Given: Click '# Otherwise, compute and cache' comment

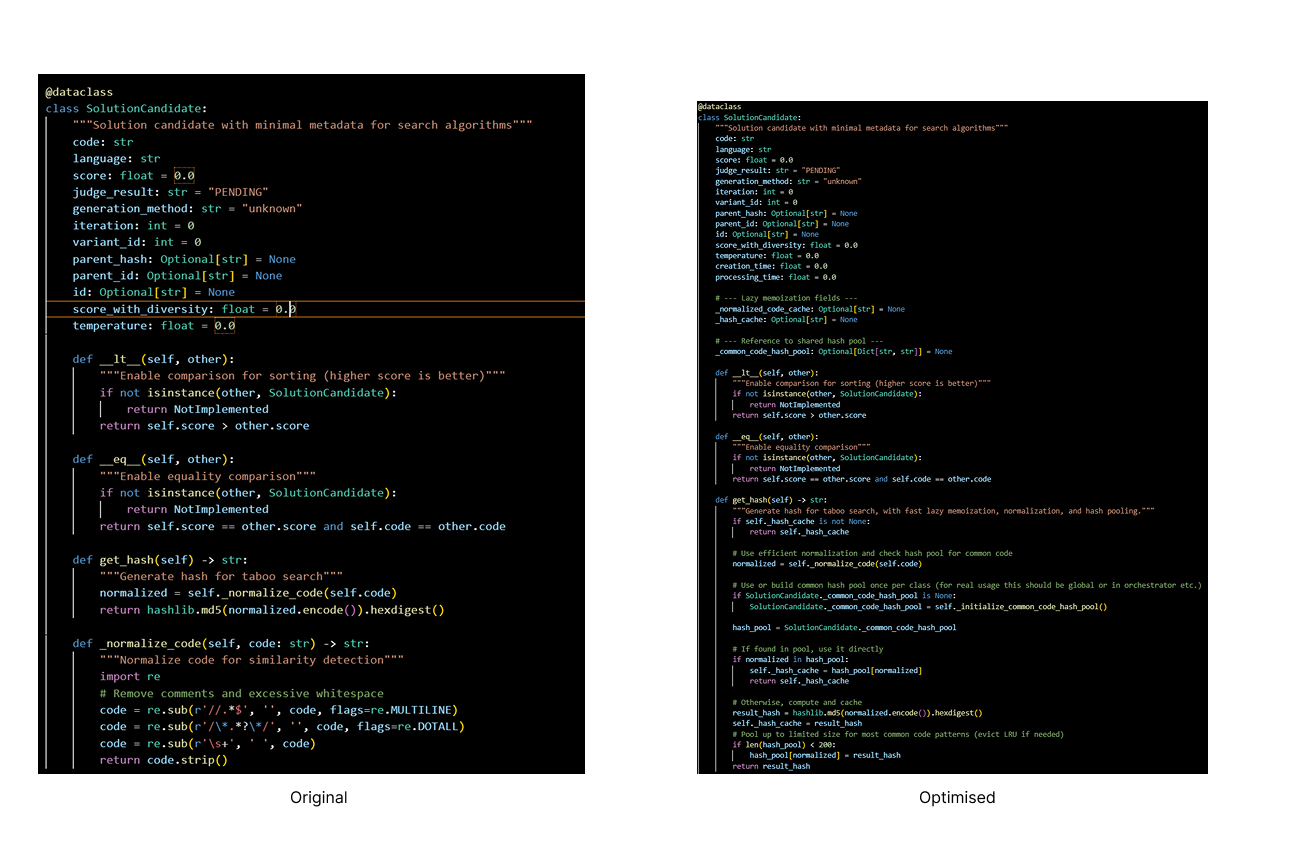Looking at the screenshot, I should point(797,702).
